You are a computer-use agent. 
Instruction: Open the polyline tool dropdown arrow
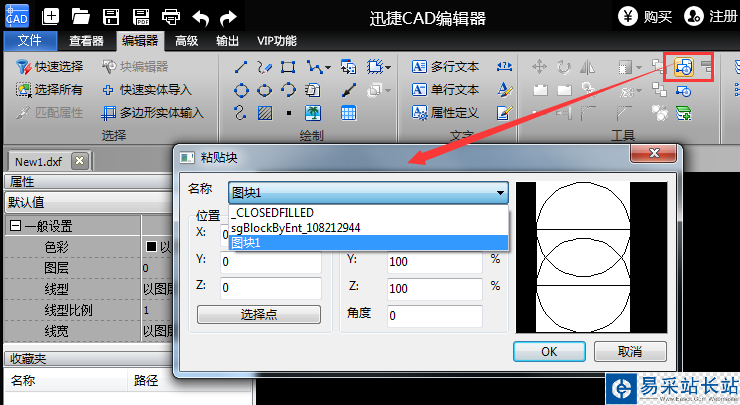[x=328, y=68]
